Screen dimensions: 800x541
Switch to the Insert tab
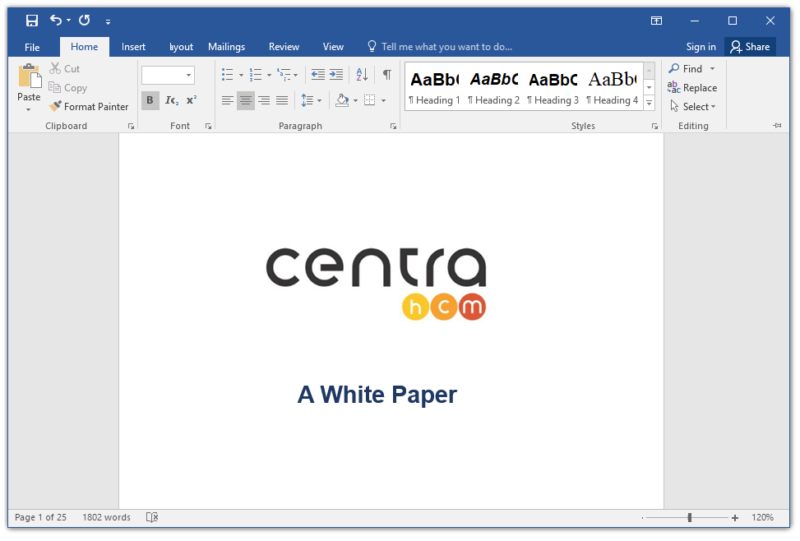point(133,46)
